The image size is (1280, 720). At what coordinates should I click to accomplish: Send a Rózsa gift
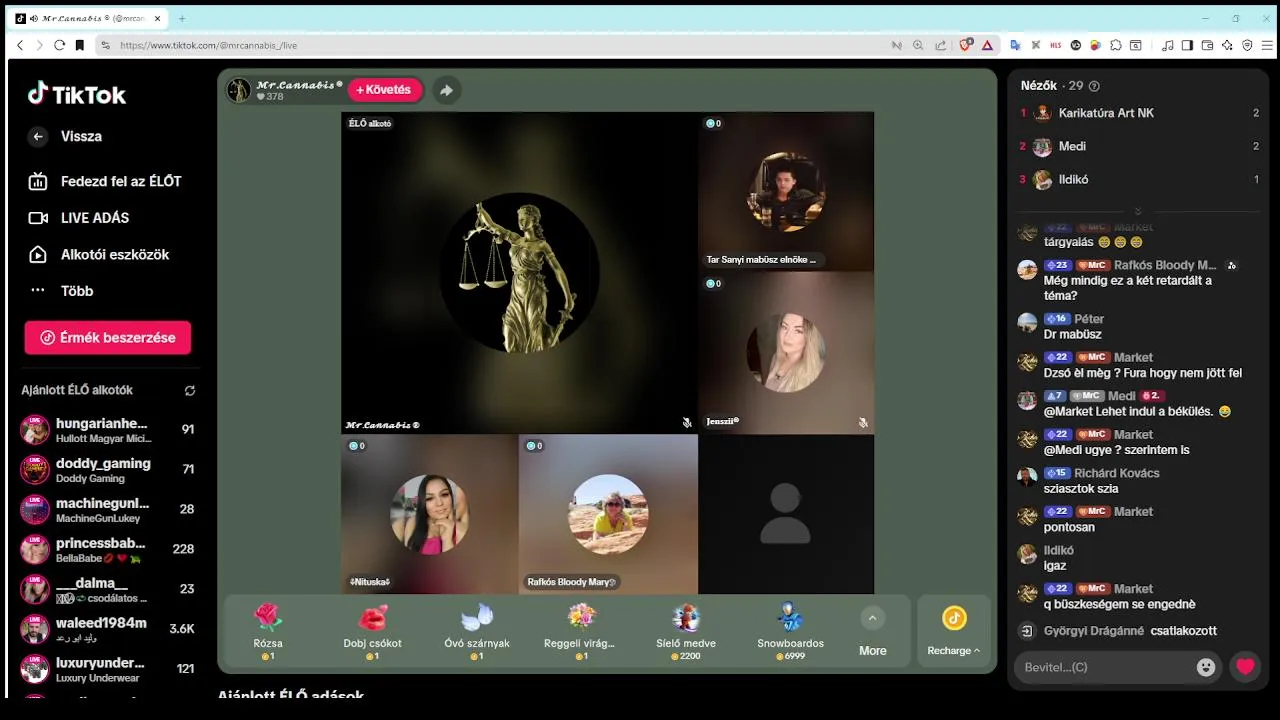point(268,630)
